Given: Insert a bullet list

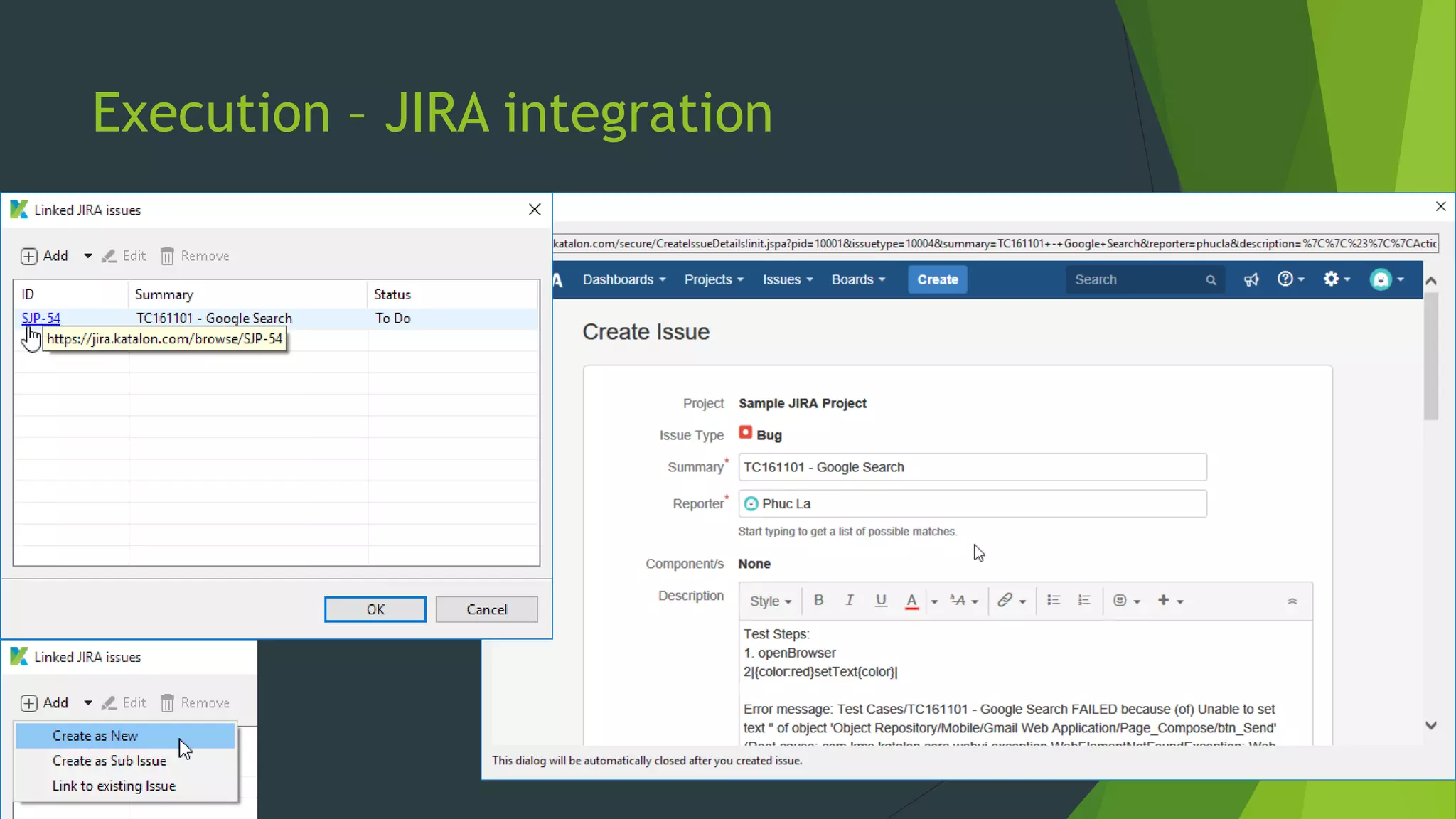Looking at the screenshot, I should tap(1054, 600).
